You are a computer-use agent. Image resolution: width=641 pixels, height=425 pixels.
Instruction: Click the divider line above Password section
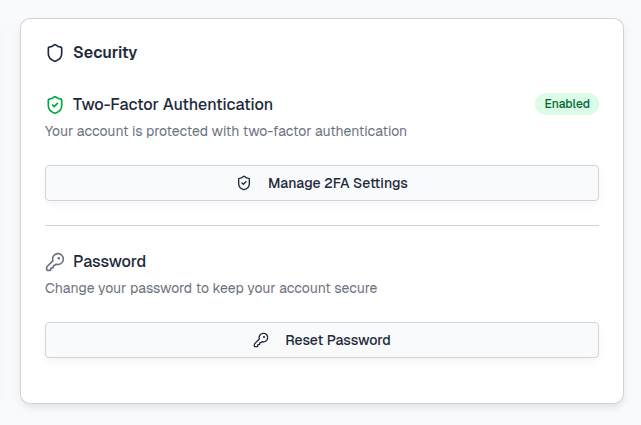tap(322, 226)
